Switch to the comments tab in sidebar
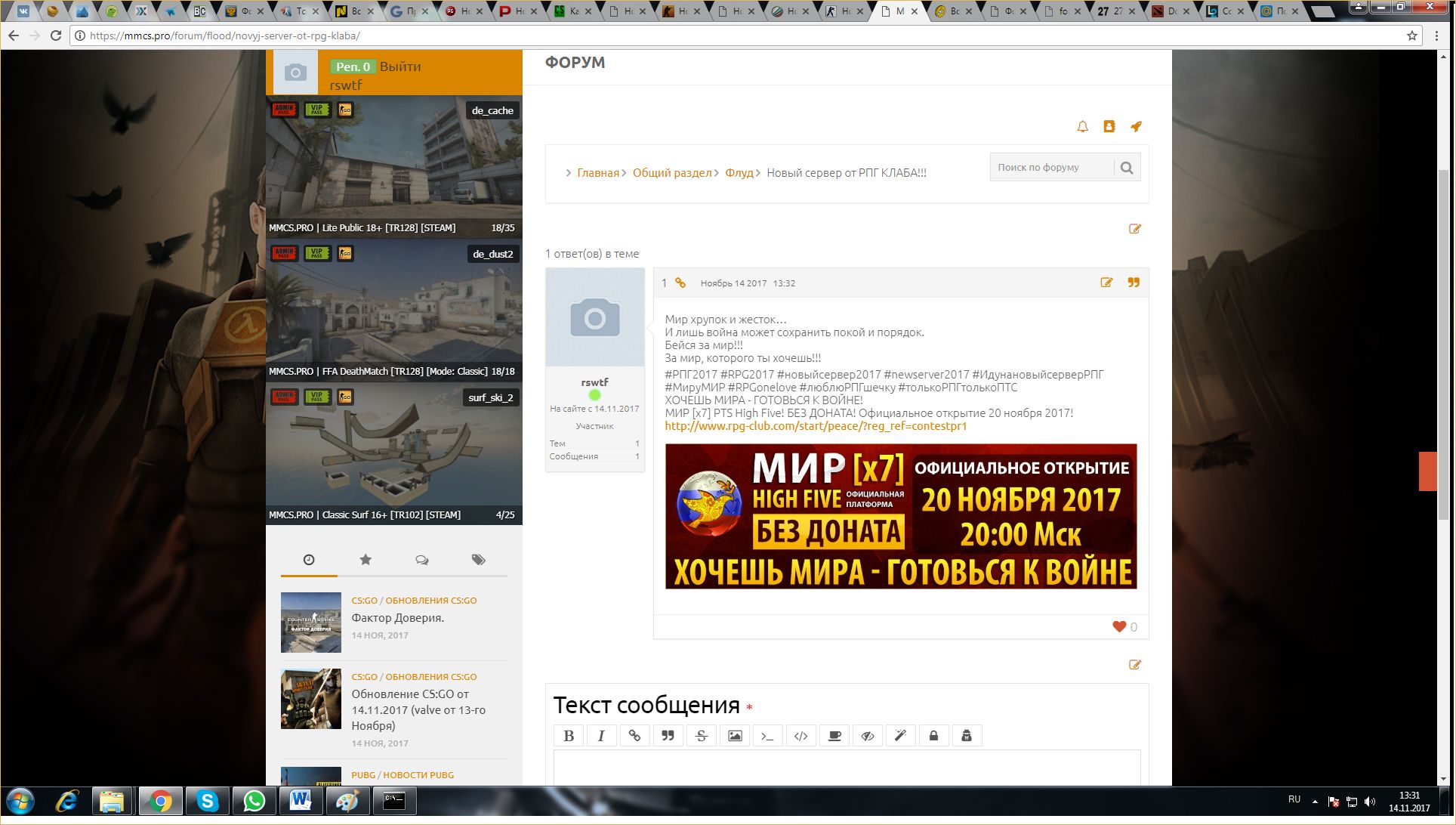Viewport: 1456px width, 825px height. tap(421, 560)
